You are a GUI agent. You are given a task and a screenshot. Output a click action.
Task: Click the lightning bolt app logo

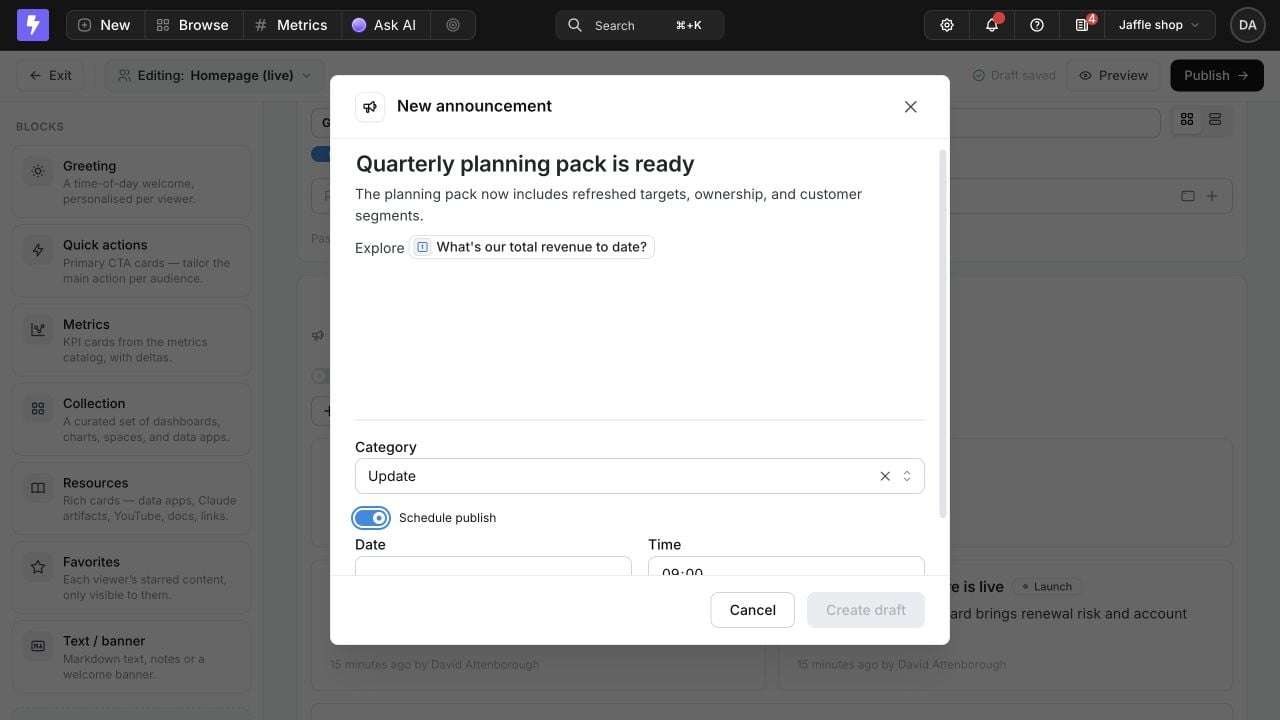pos(33,25)
